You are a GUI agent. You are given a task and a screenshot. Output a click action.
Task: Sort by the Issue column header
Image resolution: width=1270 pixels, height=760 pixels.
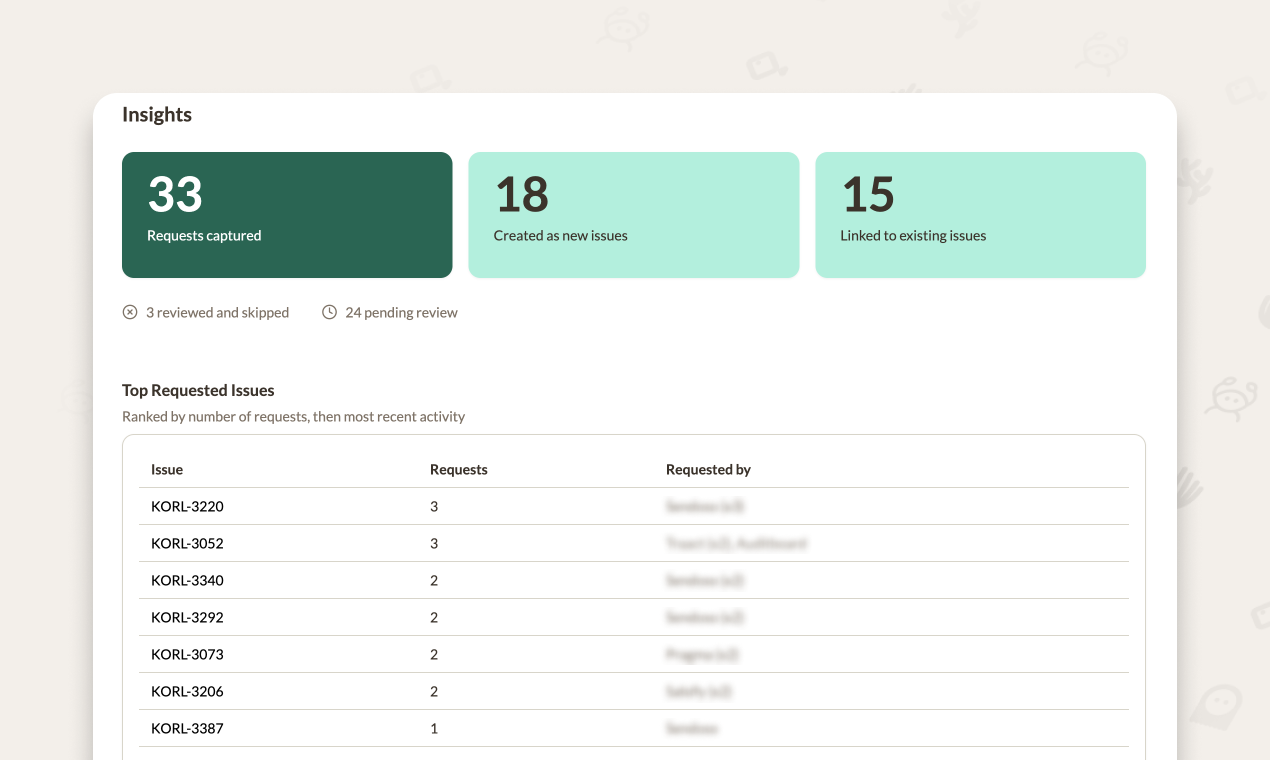(x=167, y=469)
